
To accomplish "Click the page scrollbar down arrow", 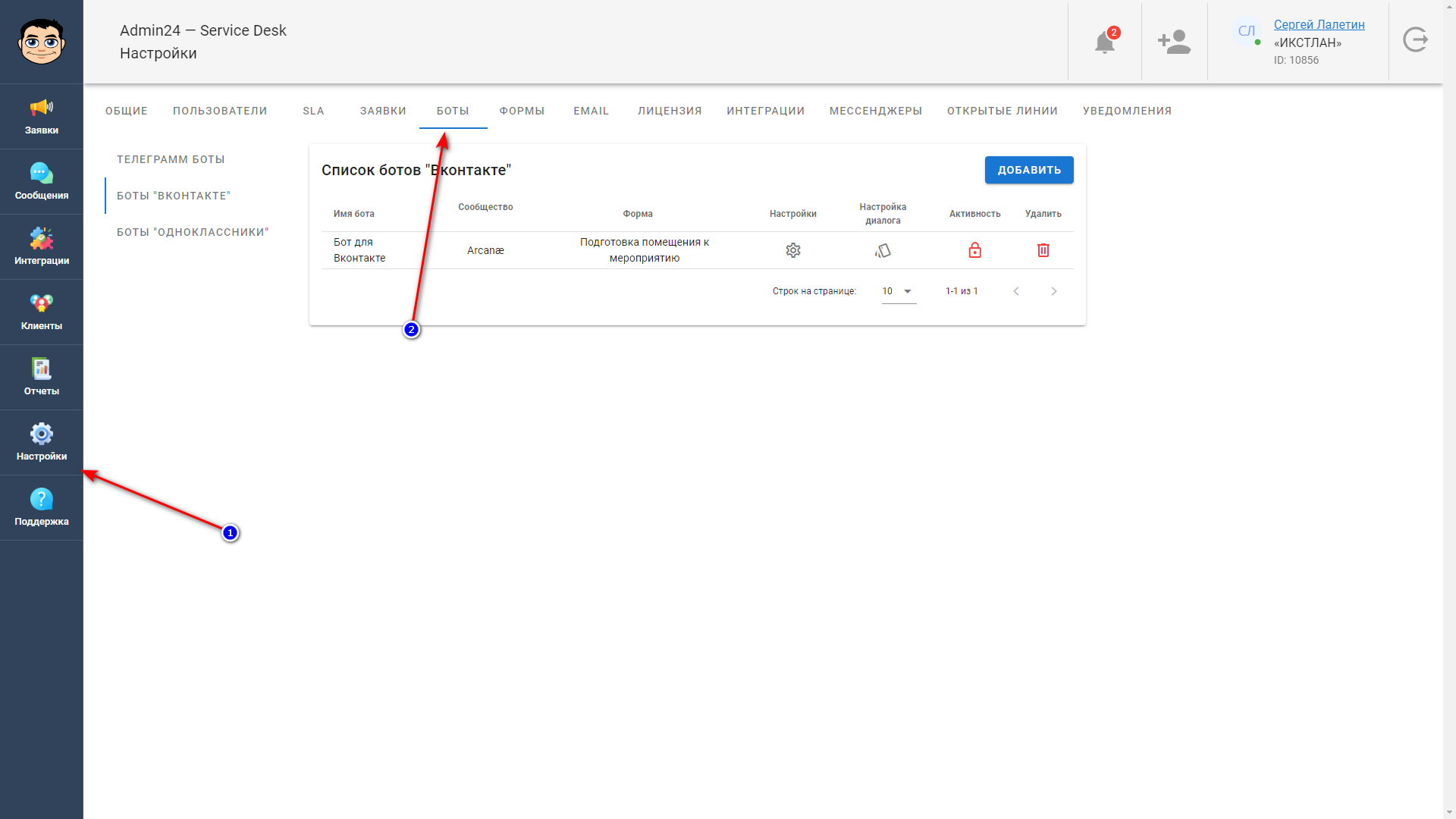I will (1449, 812).
